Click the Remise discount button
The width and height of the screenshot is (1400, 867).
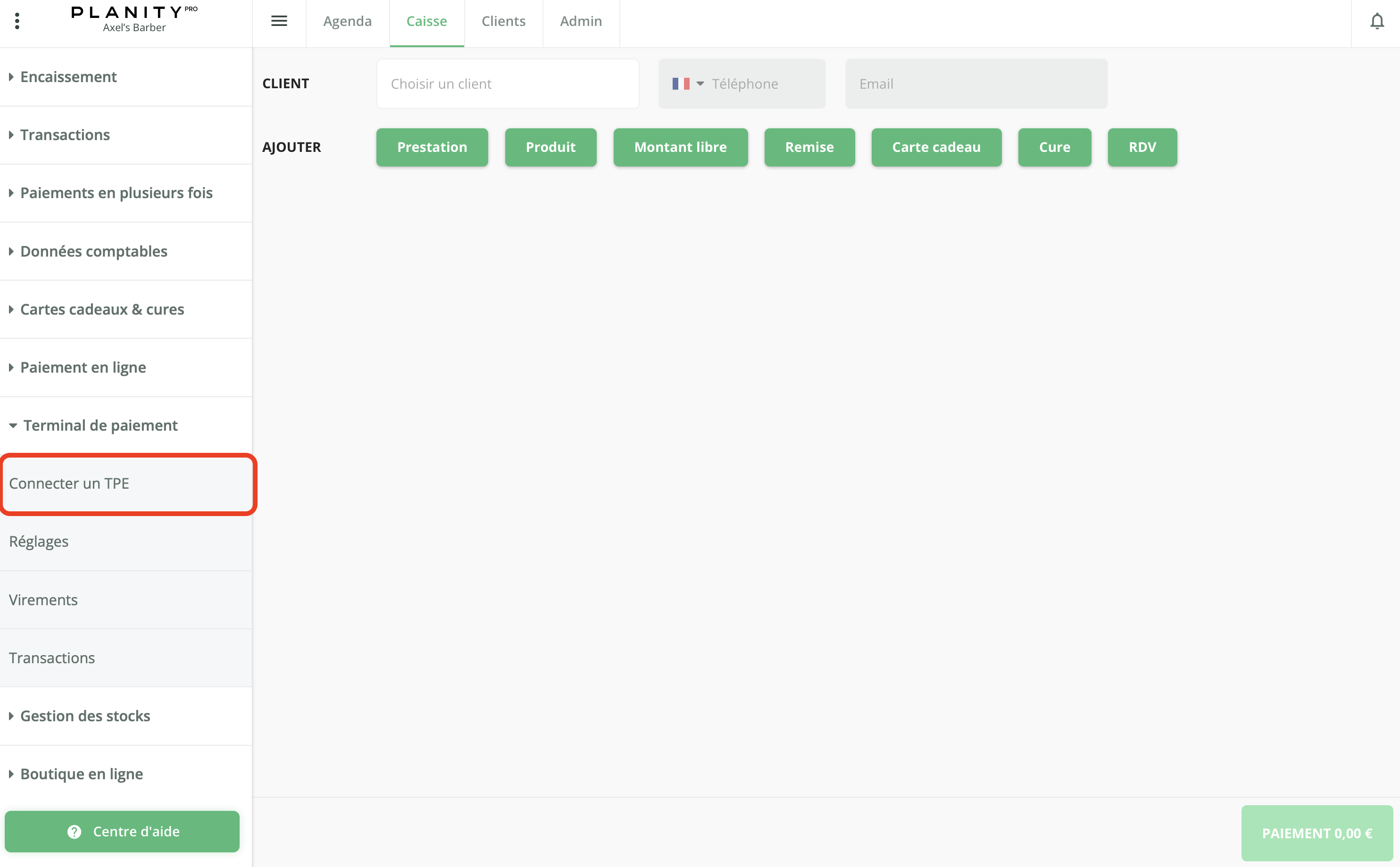[809, 147]
